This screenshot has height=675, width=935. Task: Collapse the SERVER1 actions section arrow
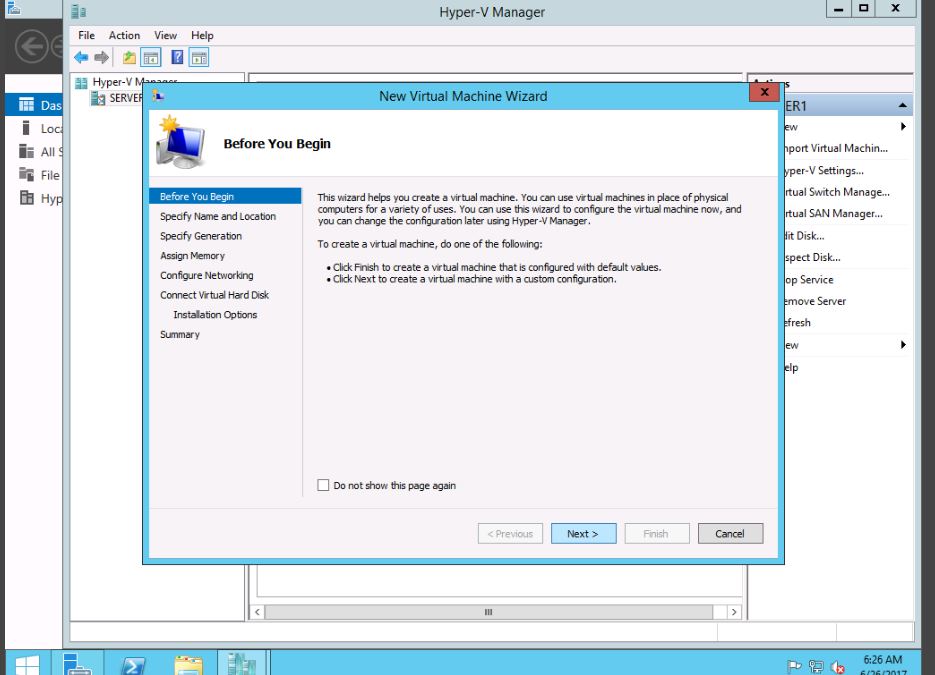pyautogui.click(x=903, y=106)
